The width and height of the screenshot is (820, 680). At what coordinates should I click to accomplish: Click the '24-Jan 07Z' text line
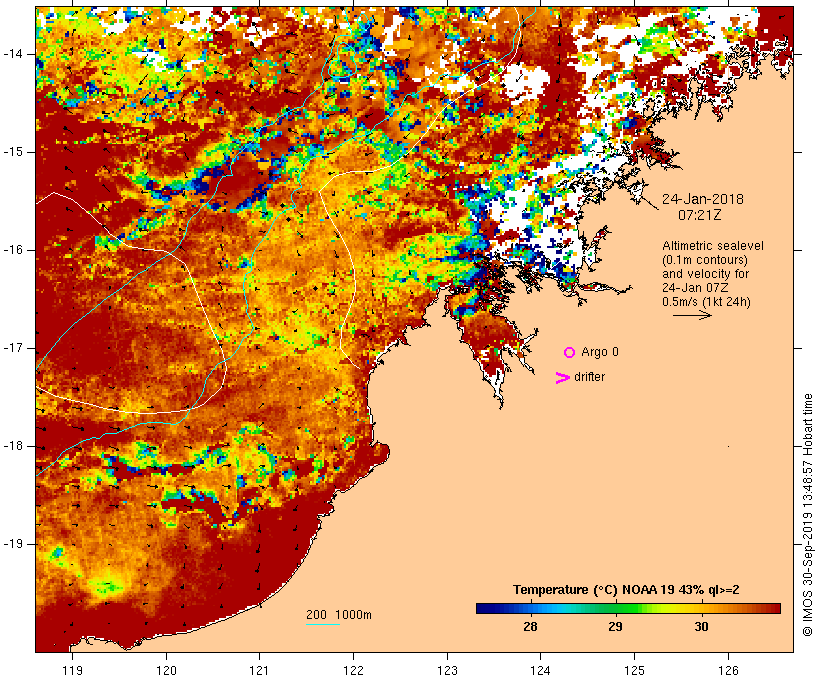(695, 288)
